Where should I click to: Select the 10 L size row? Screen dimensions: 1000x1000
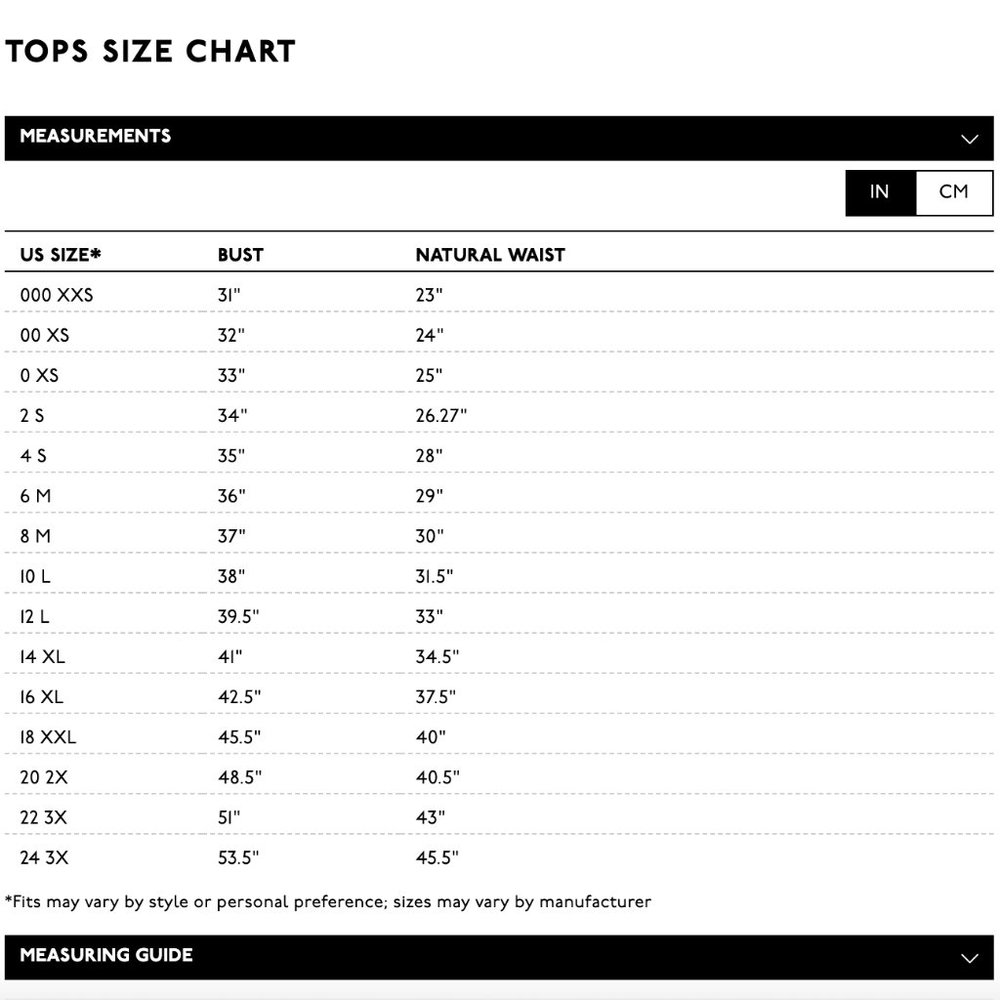point(499,574)
